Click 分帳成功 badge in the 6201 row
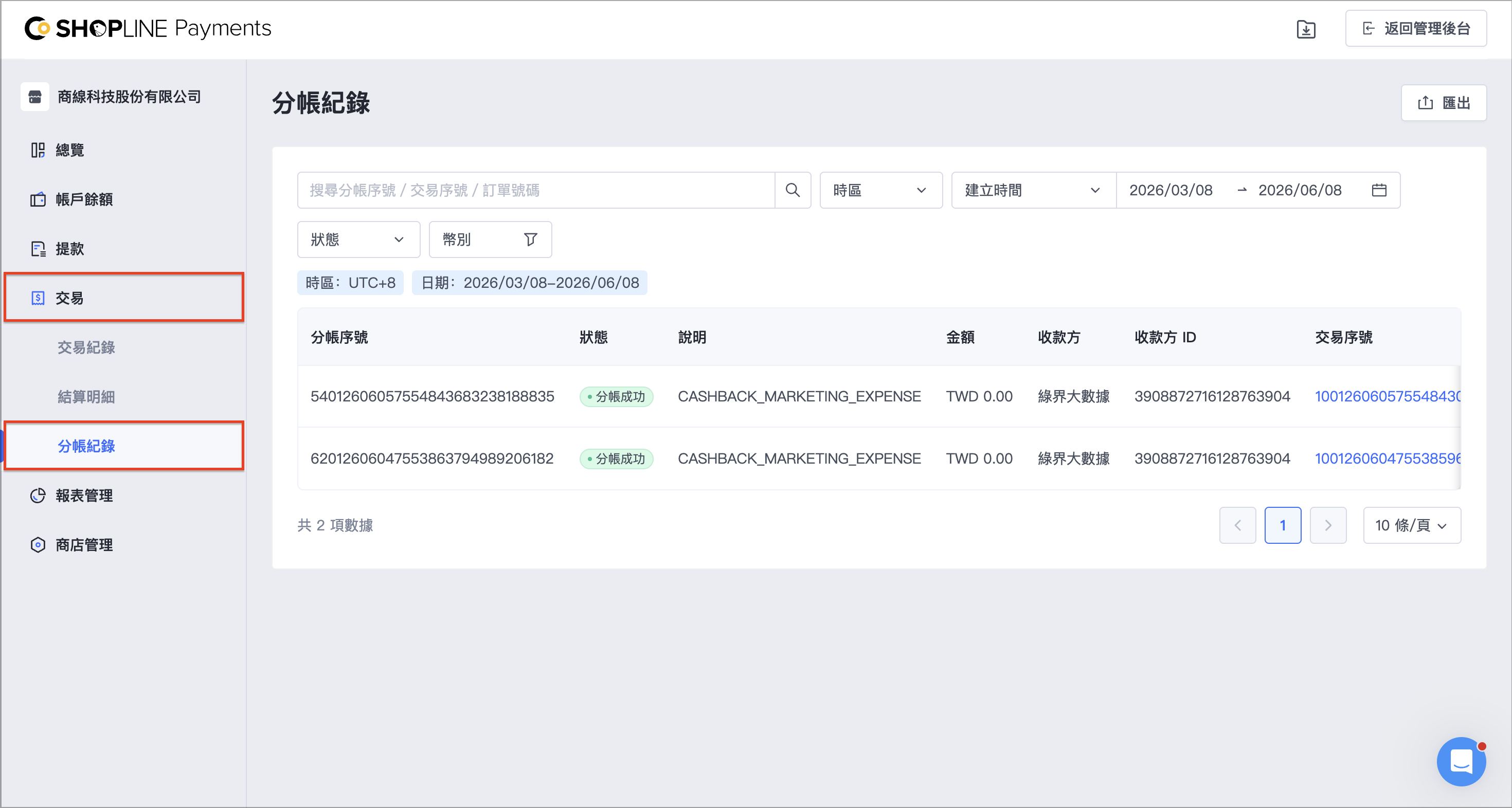This screenshot has width=1512, height=808. coord(616,459)
